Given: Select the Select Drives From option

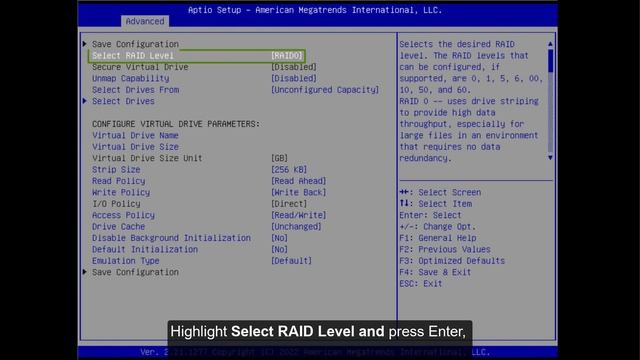Looking at the screenshot, I should 135,90.
